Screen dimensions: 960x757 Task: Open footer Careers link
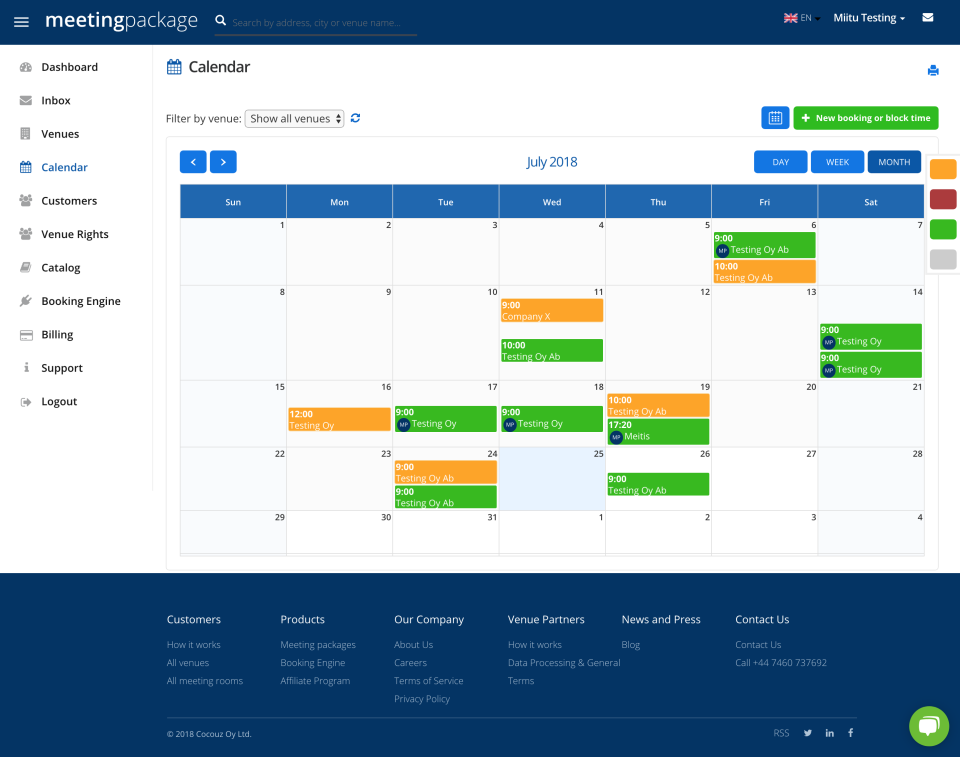[410, 663]
